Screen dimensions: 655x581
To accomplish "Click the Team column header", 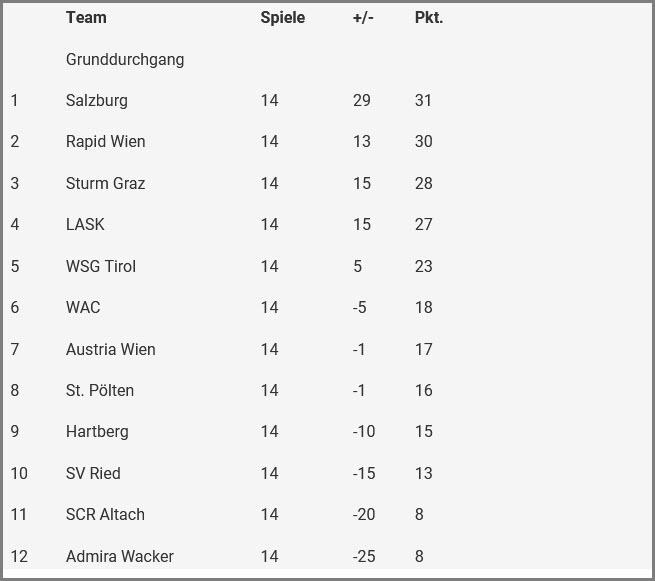I will (x=86, y=17).
